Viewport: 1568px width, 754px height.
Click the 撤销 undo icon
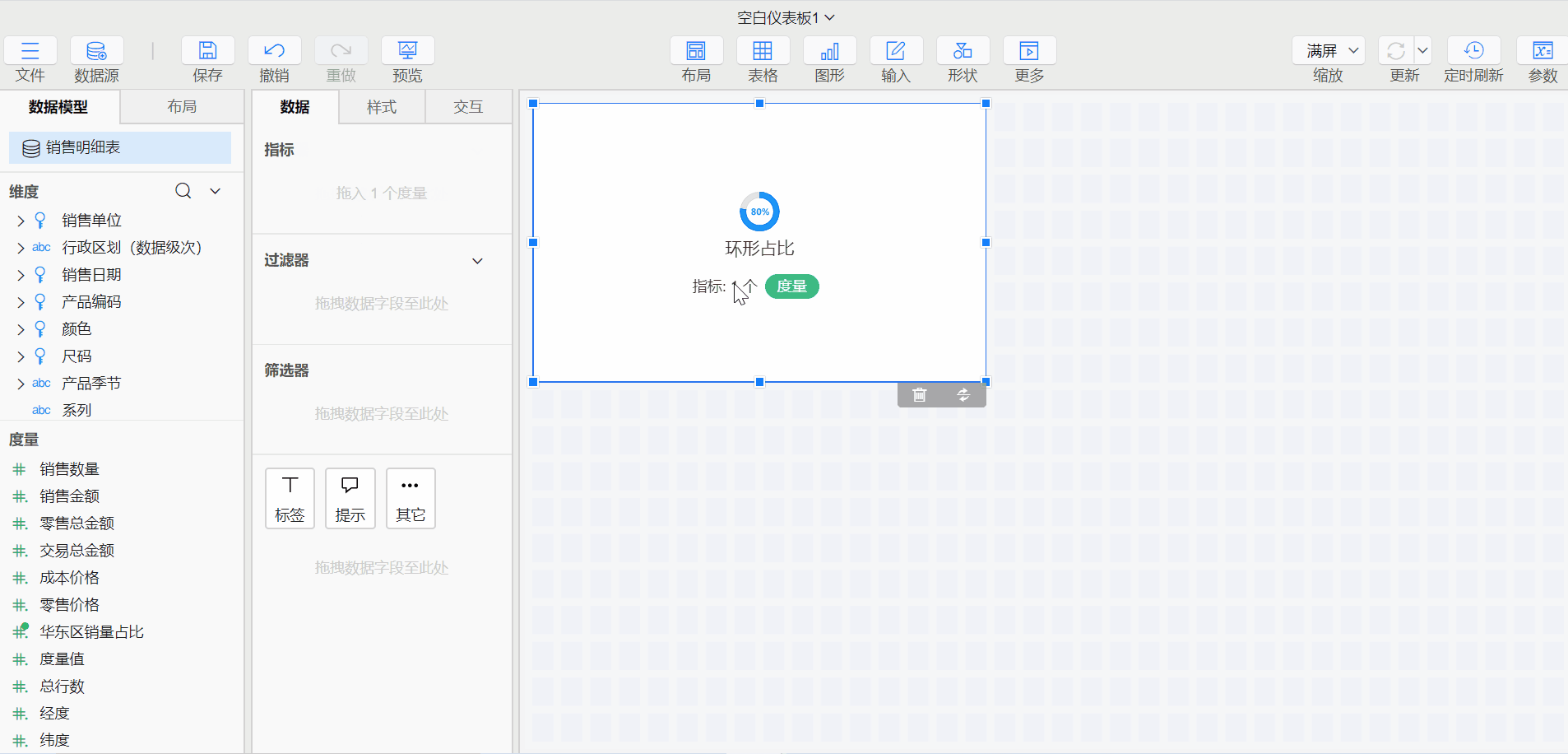(274, 51)
